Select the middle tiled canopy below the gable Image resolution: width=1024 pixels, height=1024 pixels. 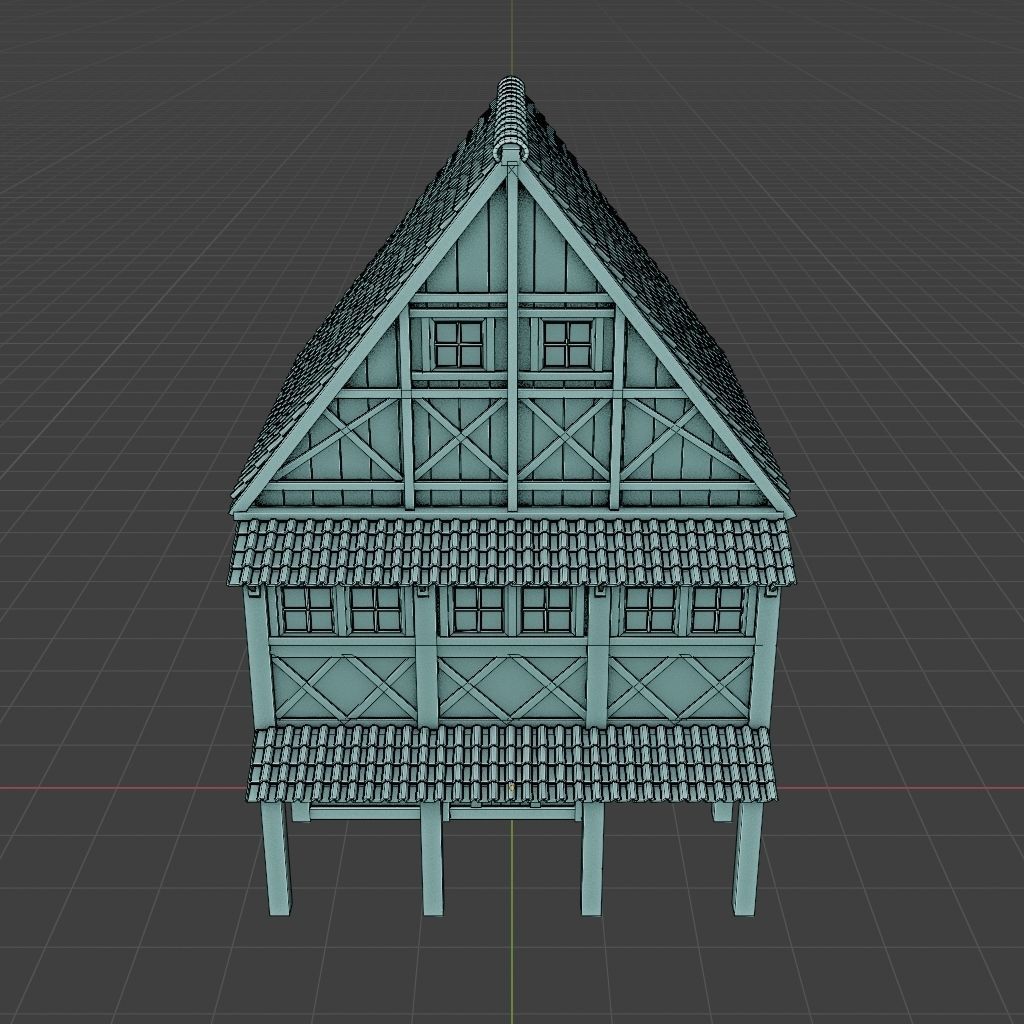511,552
